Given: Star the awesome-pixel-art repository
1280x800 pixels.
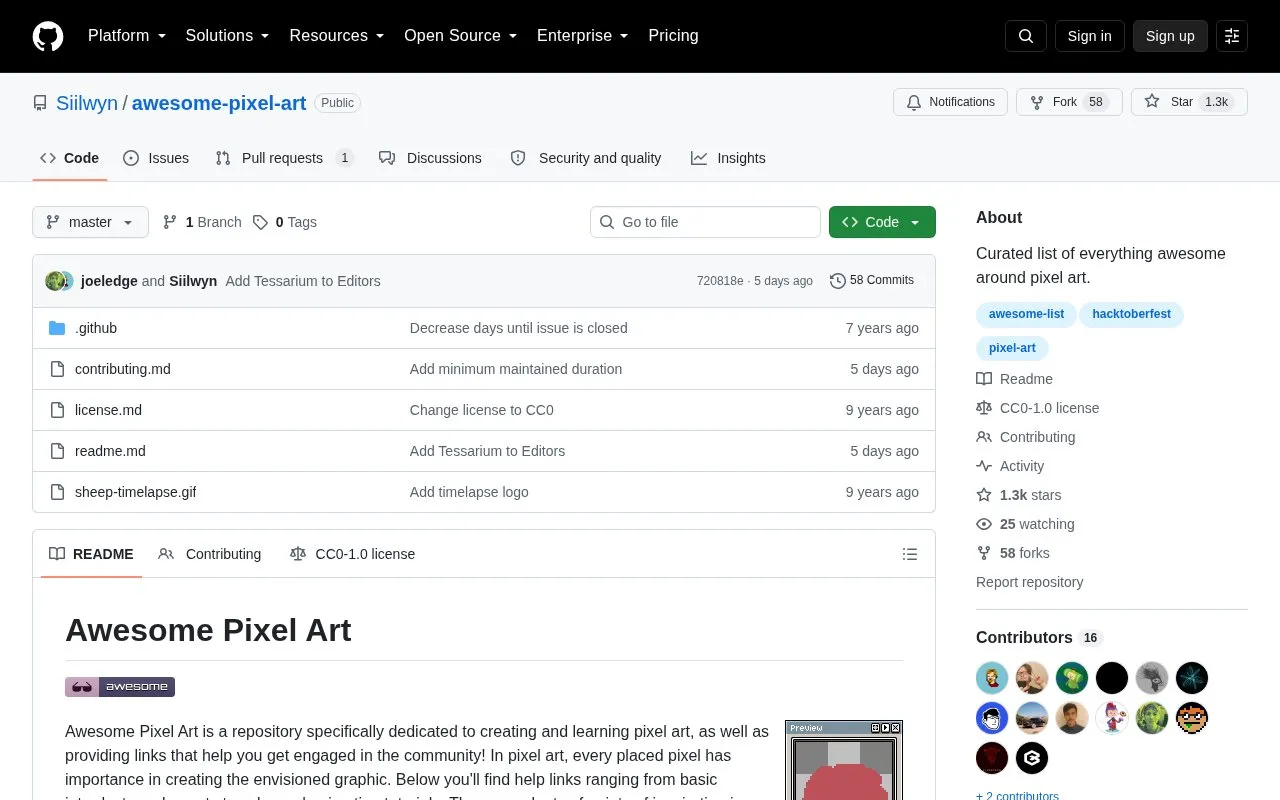Looking at the screenshot, I should click(x=1189, y=102).
